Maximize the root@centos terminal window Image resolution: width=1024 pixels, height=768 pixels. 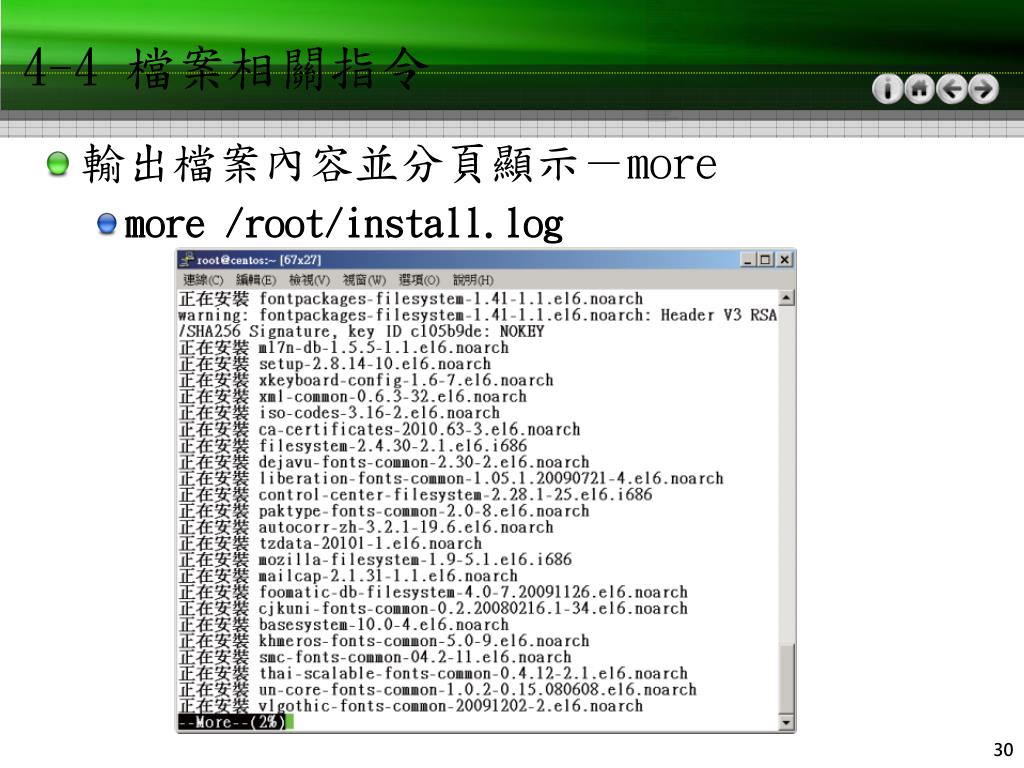(x=765, y=260)
